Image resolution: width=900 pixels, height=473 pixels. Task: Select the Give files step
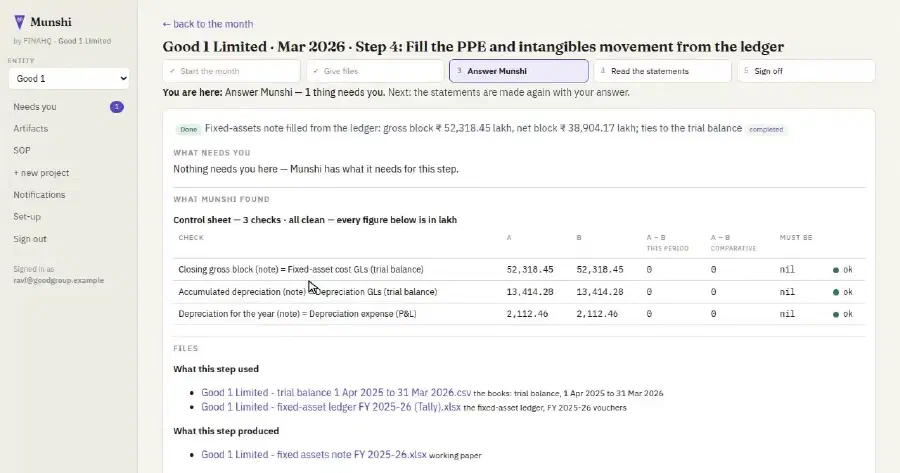coord(375,71)
